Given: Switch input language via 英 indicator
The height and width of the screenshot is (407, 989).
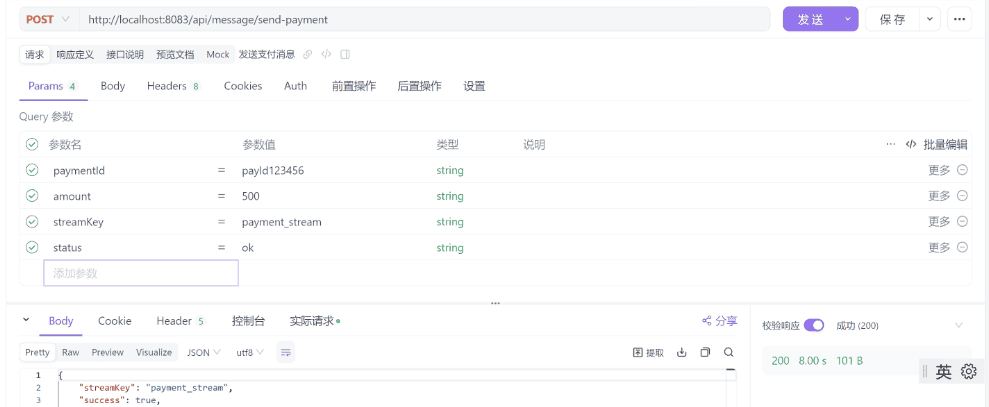Looking at the screenshot, I should [944, 372].
